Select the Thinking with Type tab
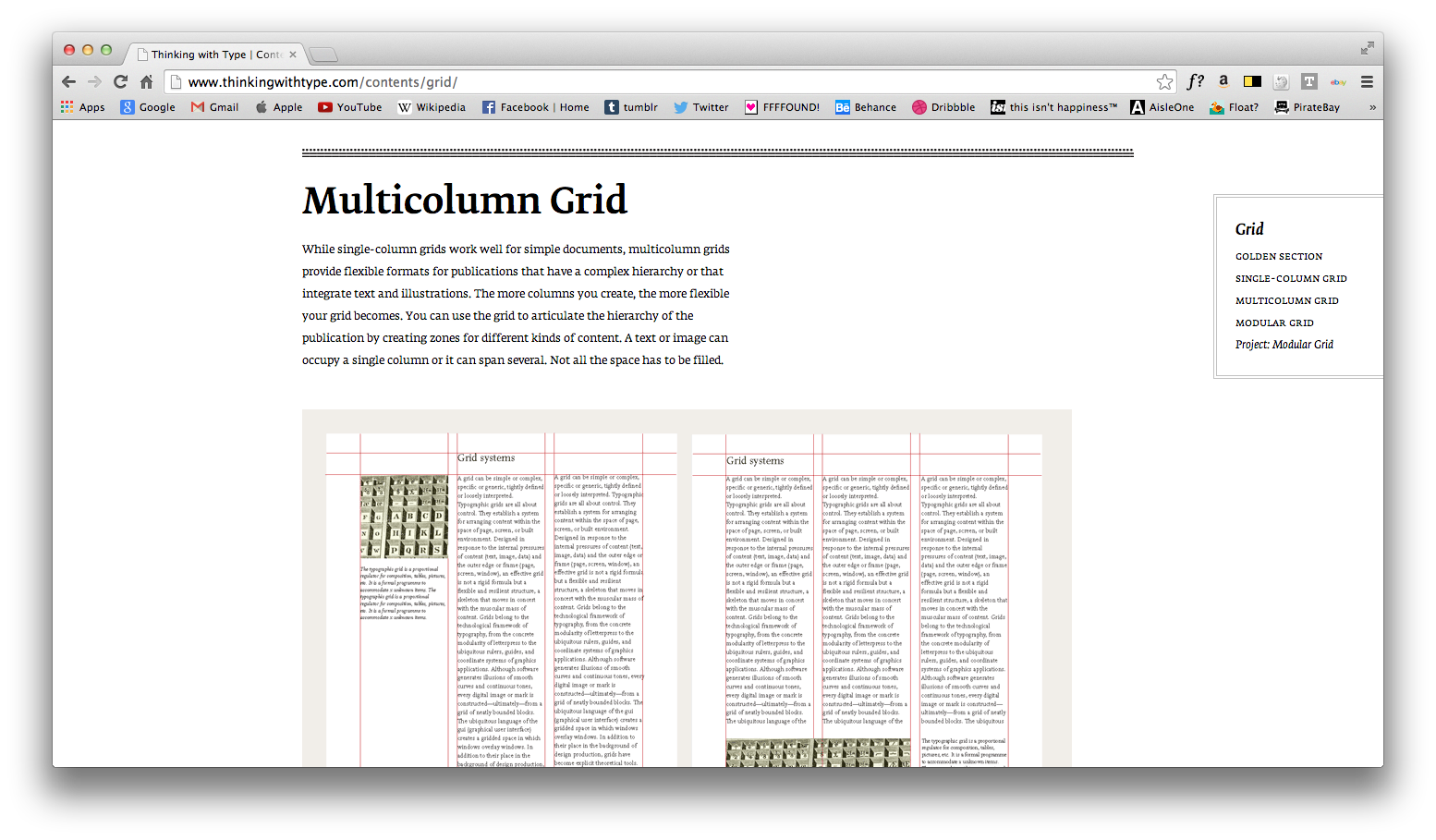The width and height of the screenshot is (1436, 840). [x=213, y=55]
